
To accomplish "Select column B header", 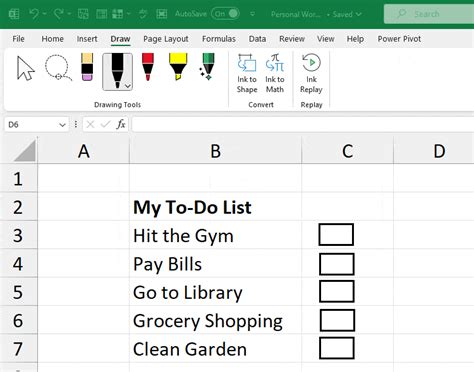I will point(215,151).
